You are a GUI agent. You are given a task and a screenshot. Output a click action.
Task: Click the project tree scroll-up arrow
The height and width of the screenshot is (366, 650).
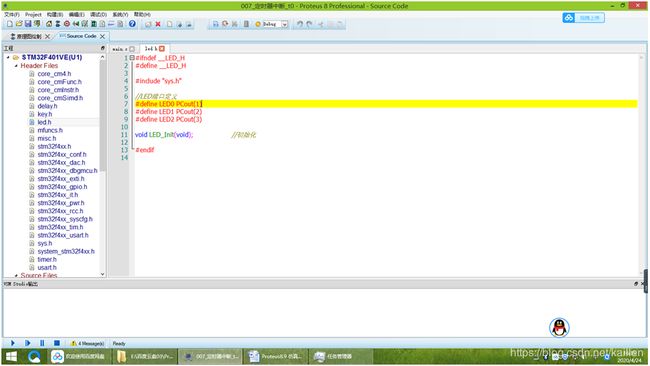(x=102, y=57)
